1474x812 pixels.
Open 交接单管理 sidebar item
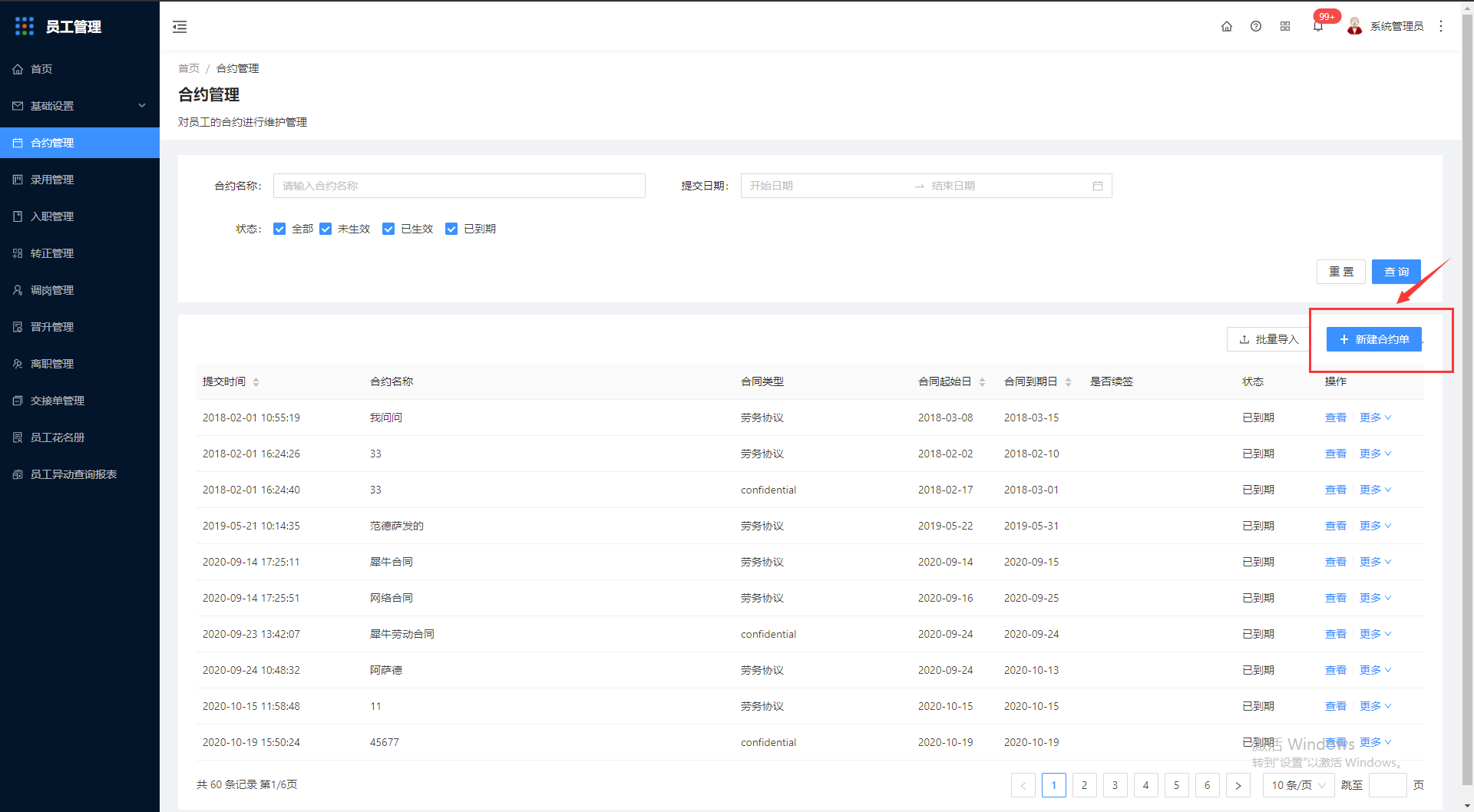pos(80,401)
